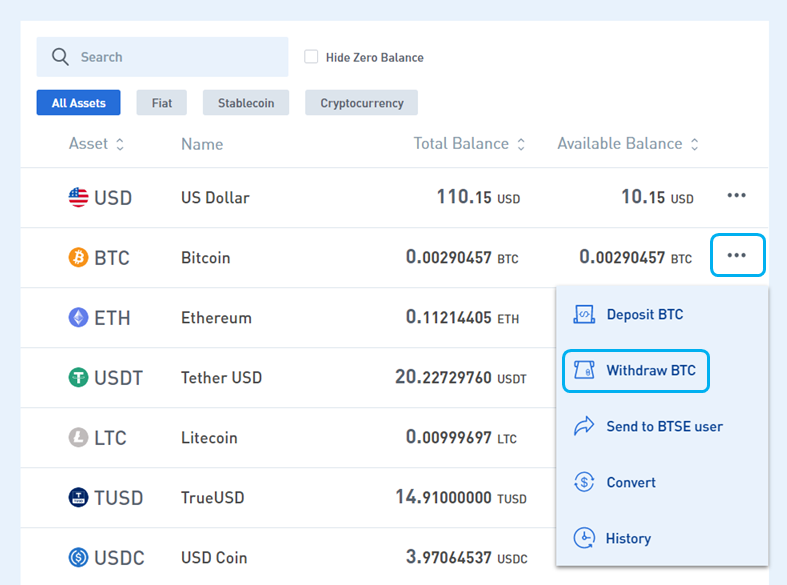Viewport: 787px width, 585px height.
Task: Click the 0.11214405 ETH total balance
Action: (x=462, y=318)
